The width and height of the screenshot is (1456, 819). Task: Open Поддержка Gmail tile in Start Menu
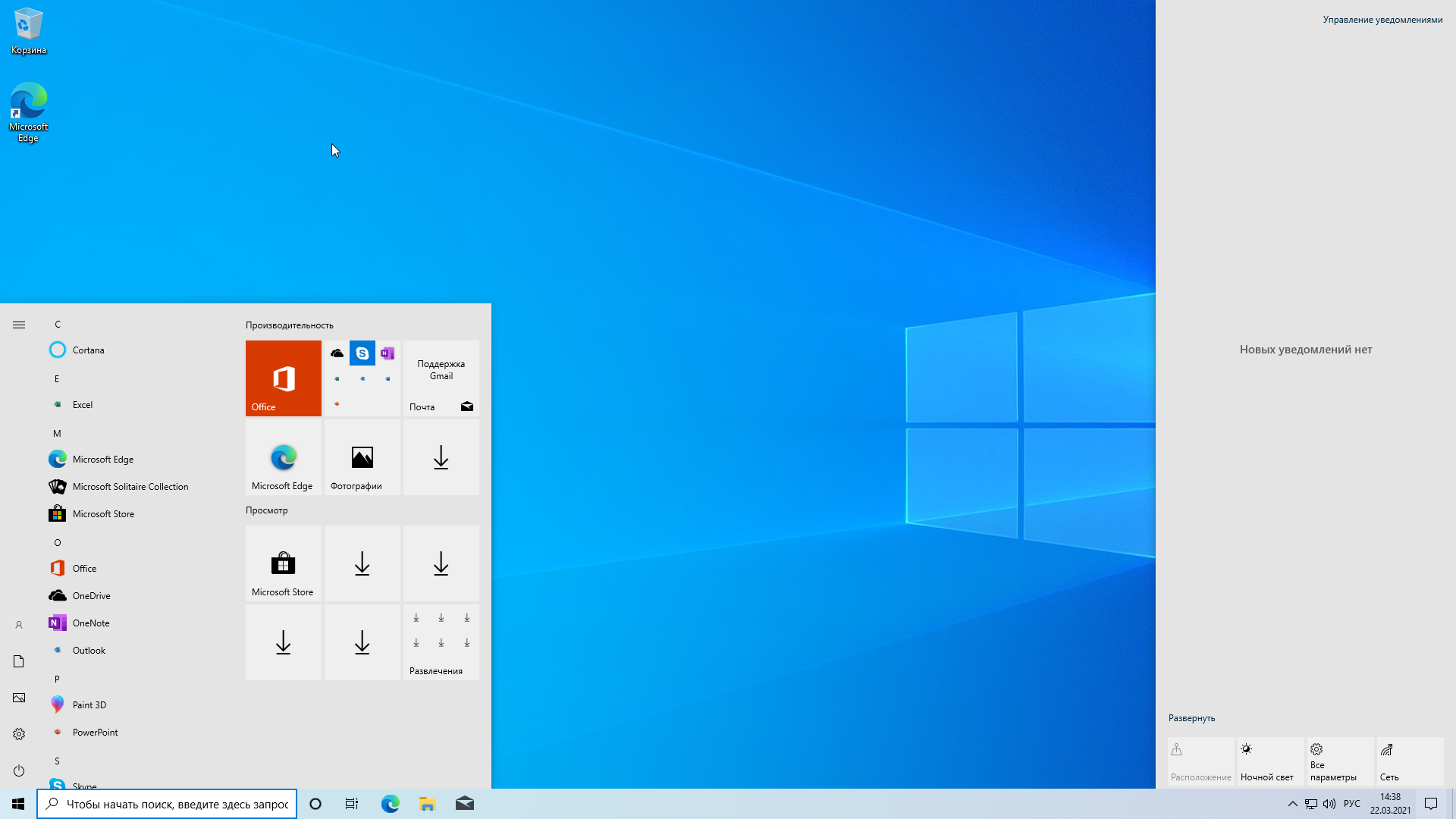(440, 370)
